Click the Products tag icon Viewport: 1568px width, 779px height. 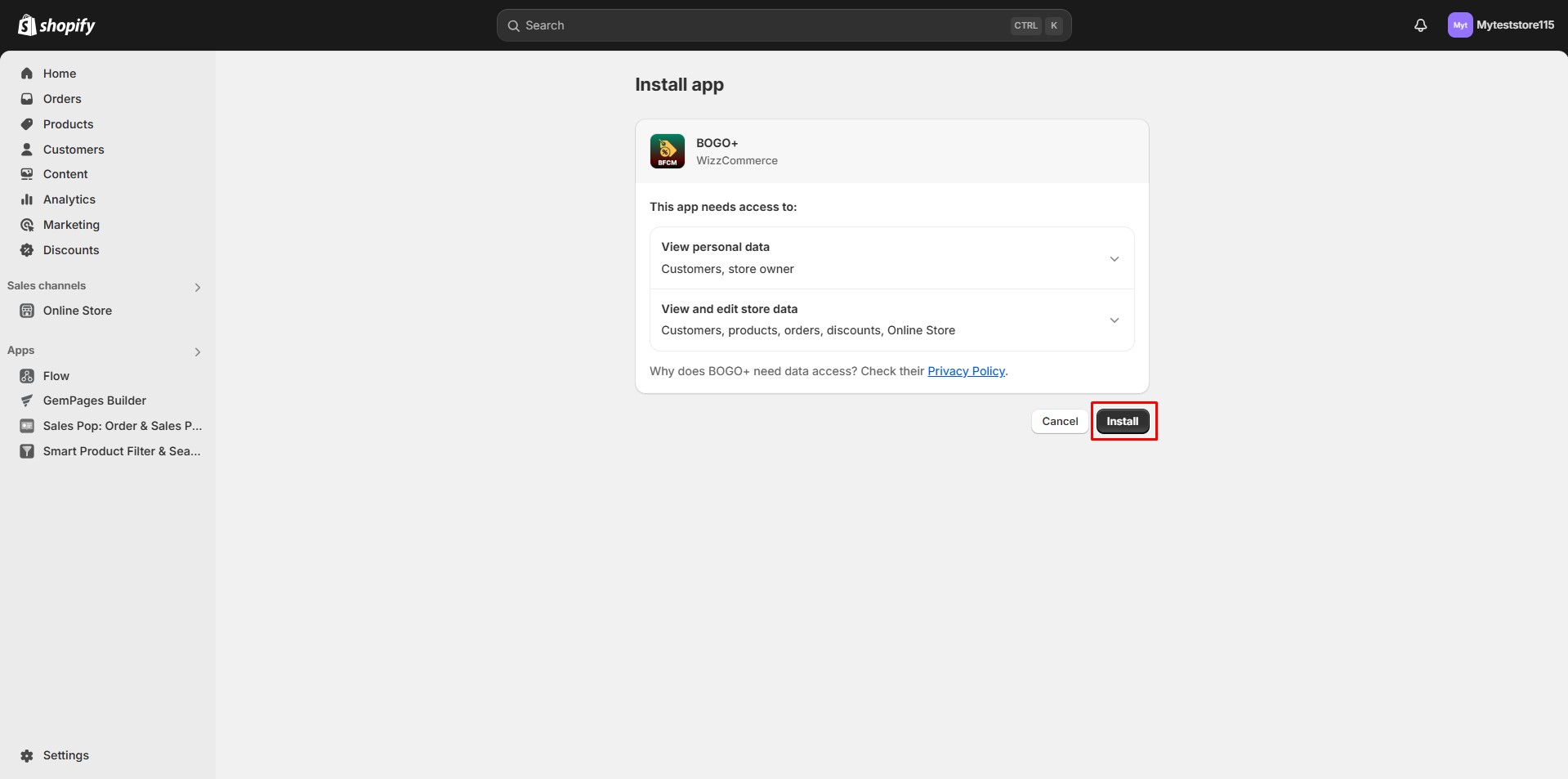pos(27,124)
